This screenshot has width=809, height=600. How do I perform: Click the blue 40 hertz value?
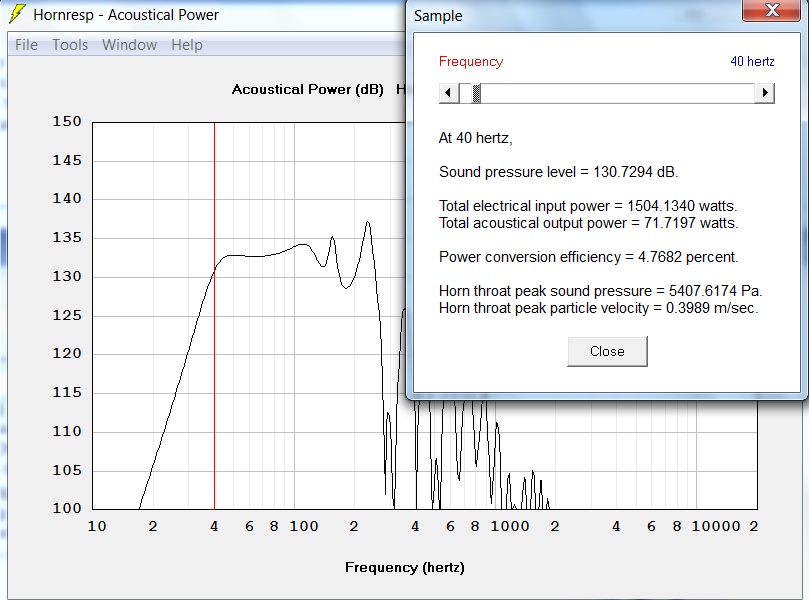click(752, 61)
